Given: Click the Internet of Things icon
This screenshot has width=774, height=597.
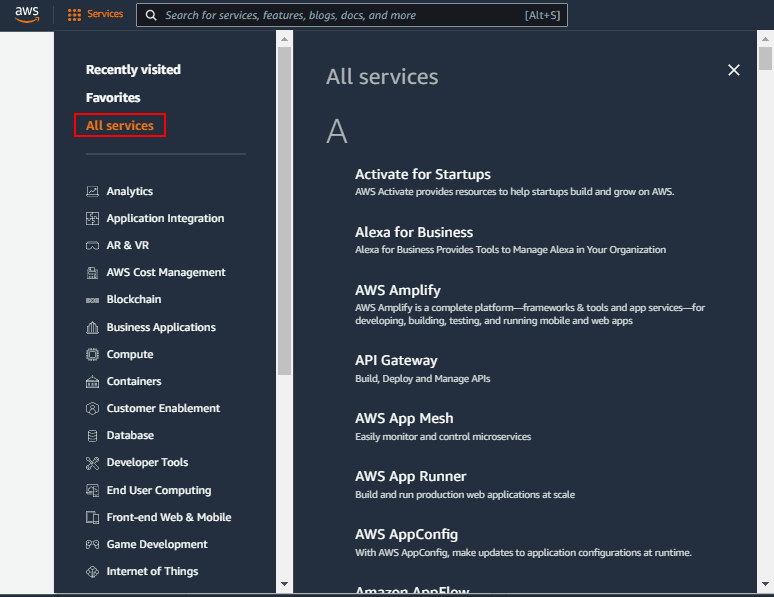Looking at the screenshot, I should tap(92, 571).
